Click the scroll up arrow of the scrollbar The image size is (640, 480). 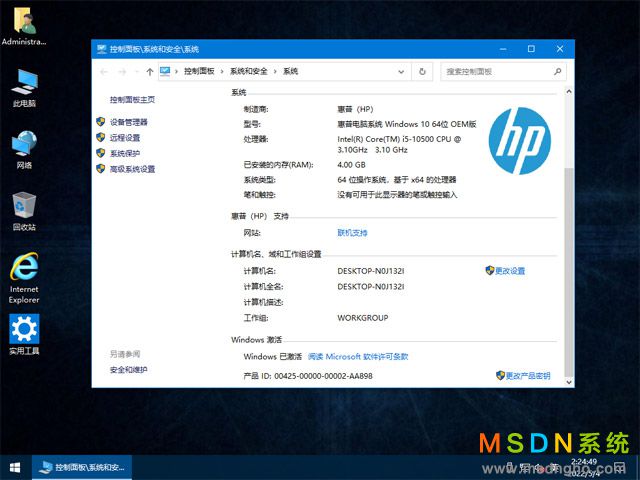[x=569, y=92]
